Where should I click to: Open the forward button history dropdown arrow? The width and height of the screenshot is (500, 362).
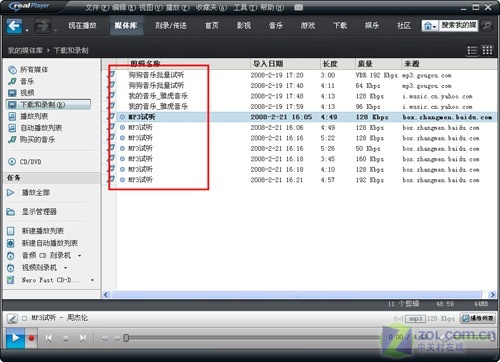[x=55, y=31]
